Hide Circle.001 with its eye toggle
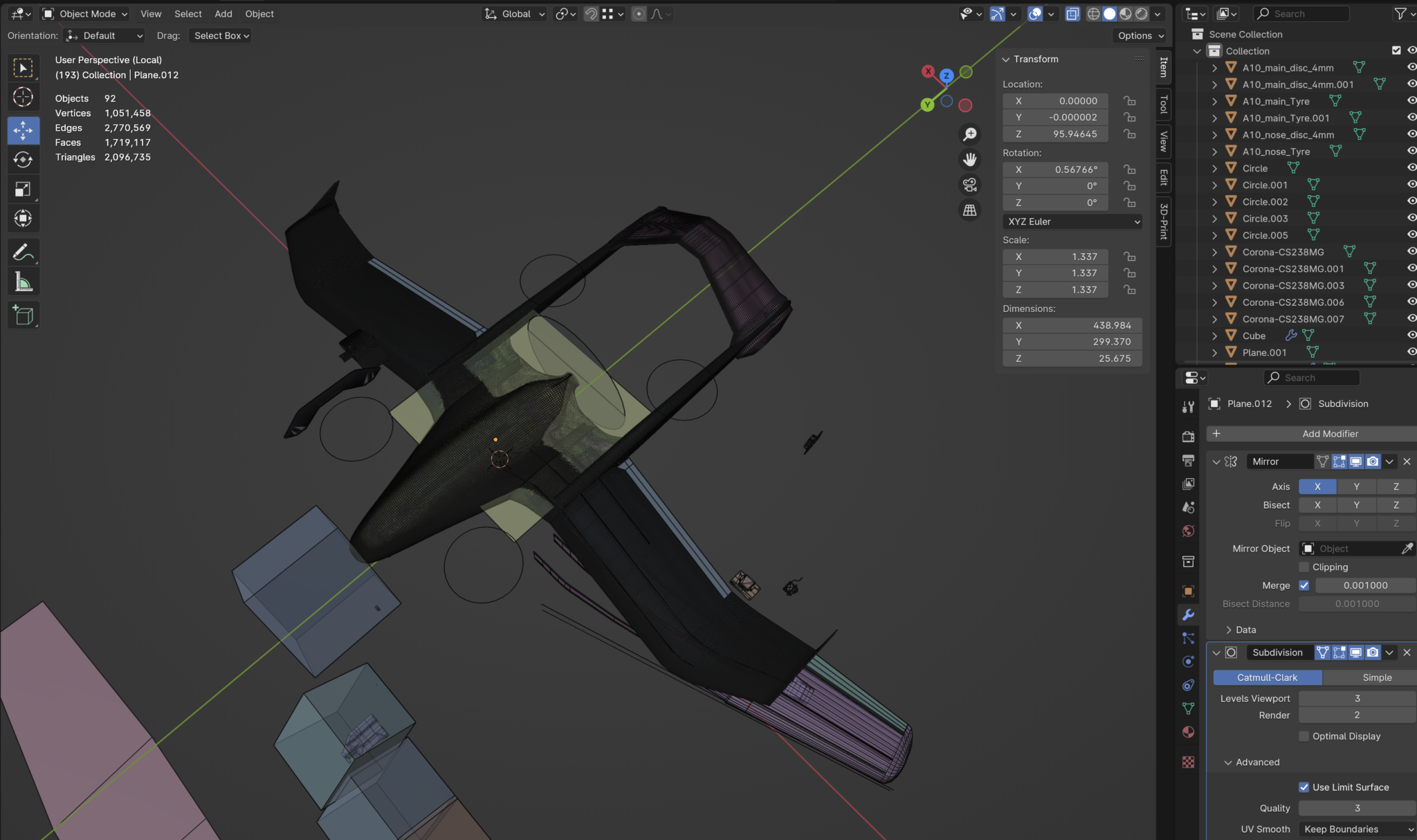The image size is (1417, 840). pos(1411,184)
